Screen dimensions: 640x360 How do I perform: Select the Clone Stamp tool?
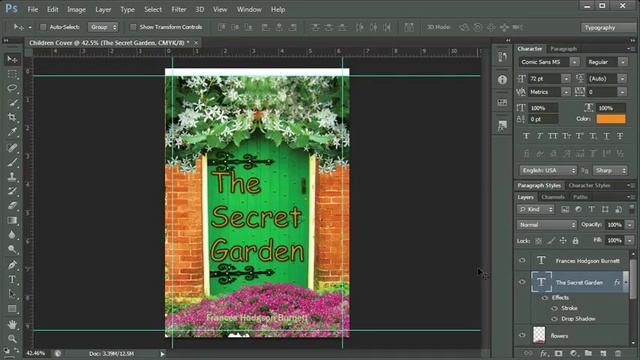coord(12,177)
